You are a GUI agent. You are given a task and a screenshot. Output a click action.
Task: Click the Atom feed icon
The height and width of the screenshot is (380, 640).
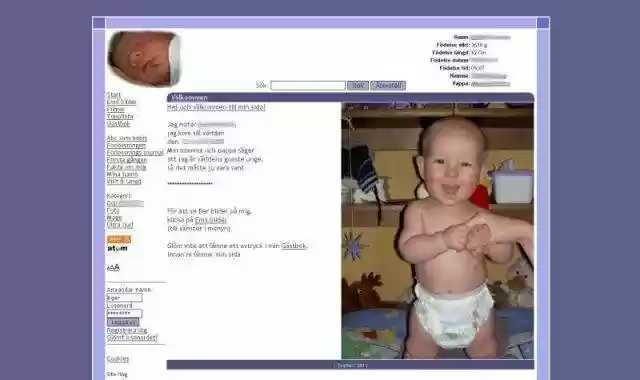coord(118,248)
